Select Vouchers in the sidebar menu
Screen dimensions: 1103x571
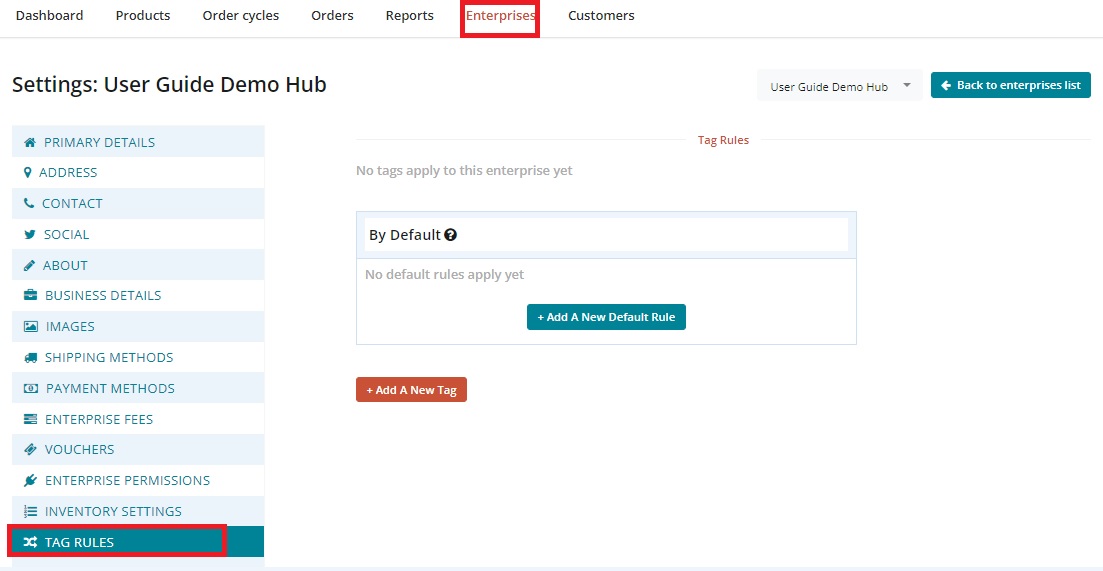pos(79,449)
